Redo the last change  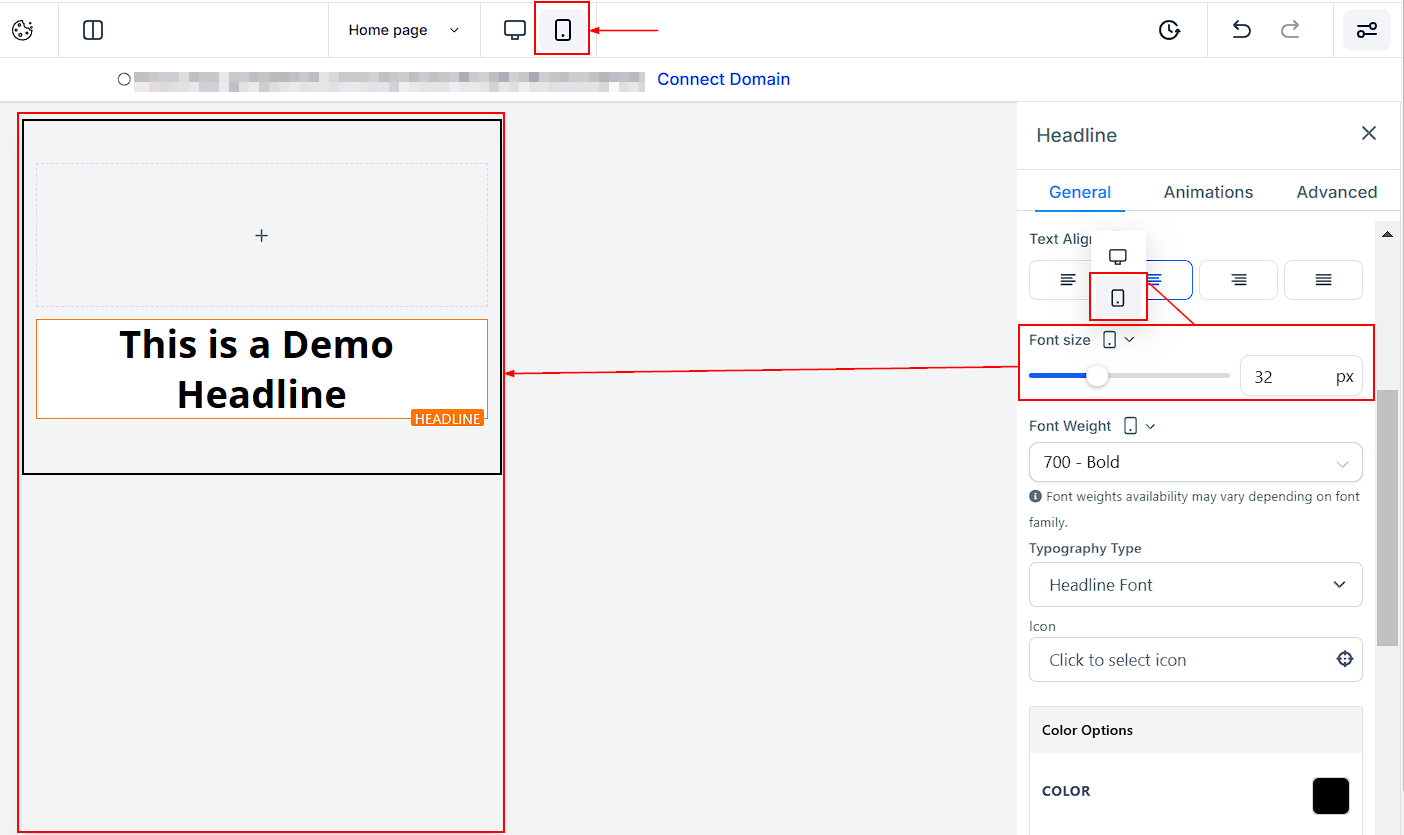click(x=1291, y=30)
